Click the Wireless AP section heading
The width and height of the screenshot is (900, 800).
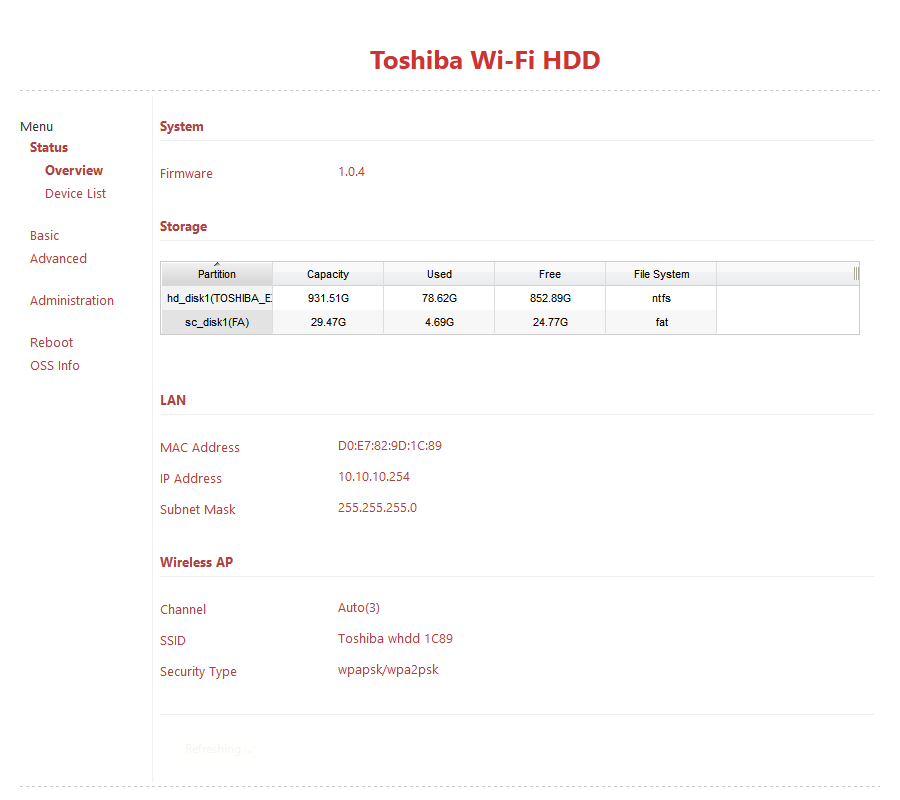[196, 562]
